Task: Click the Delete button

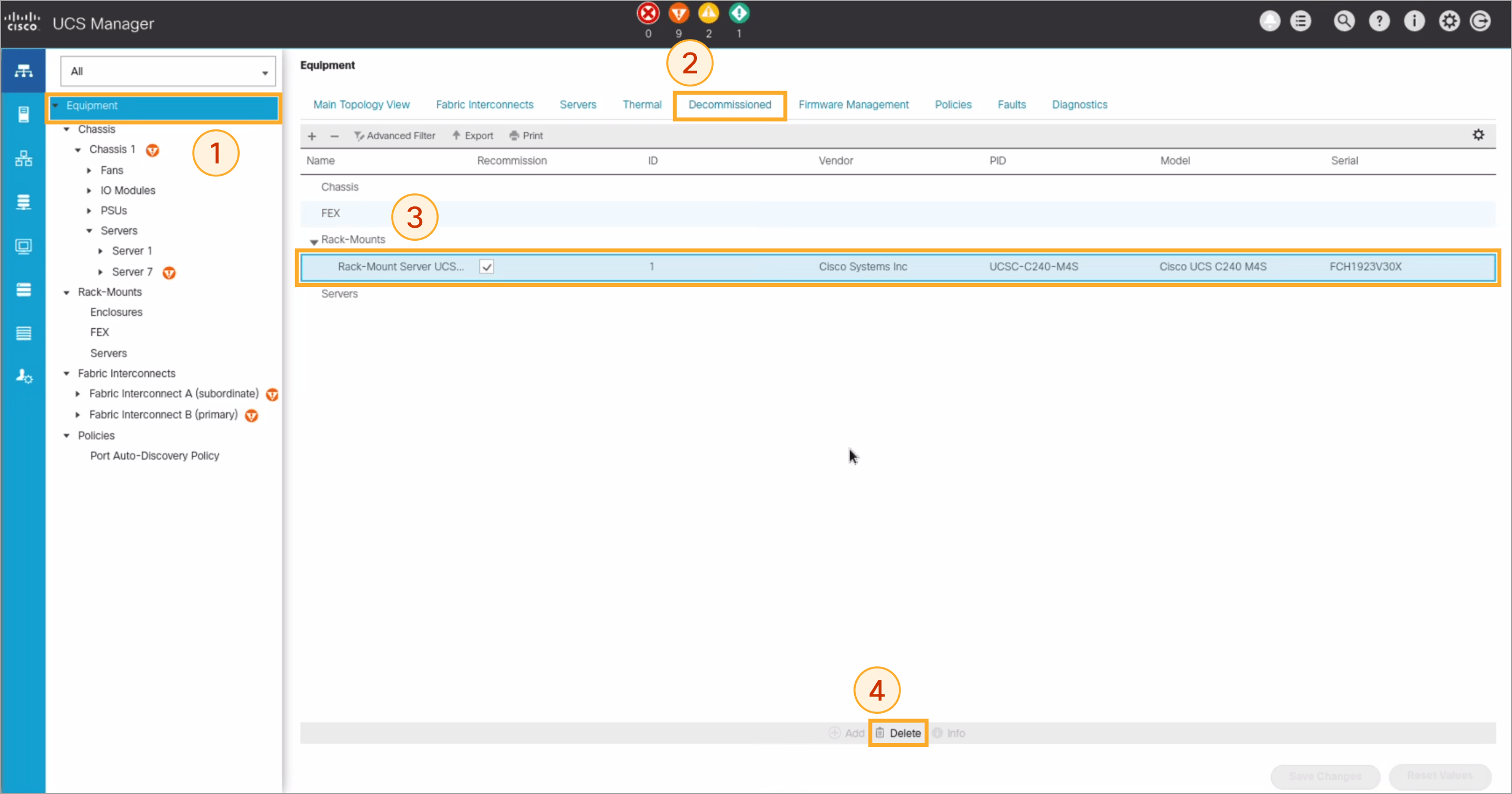Action: (898, 733)
